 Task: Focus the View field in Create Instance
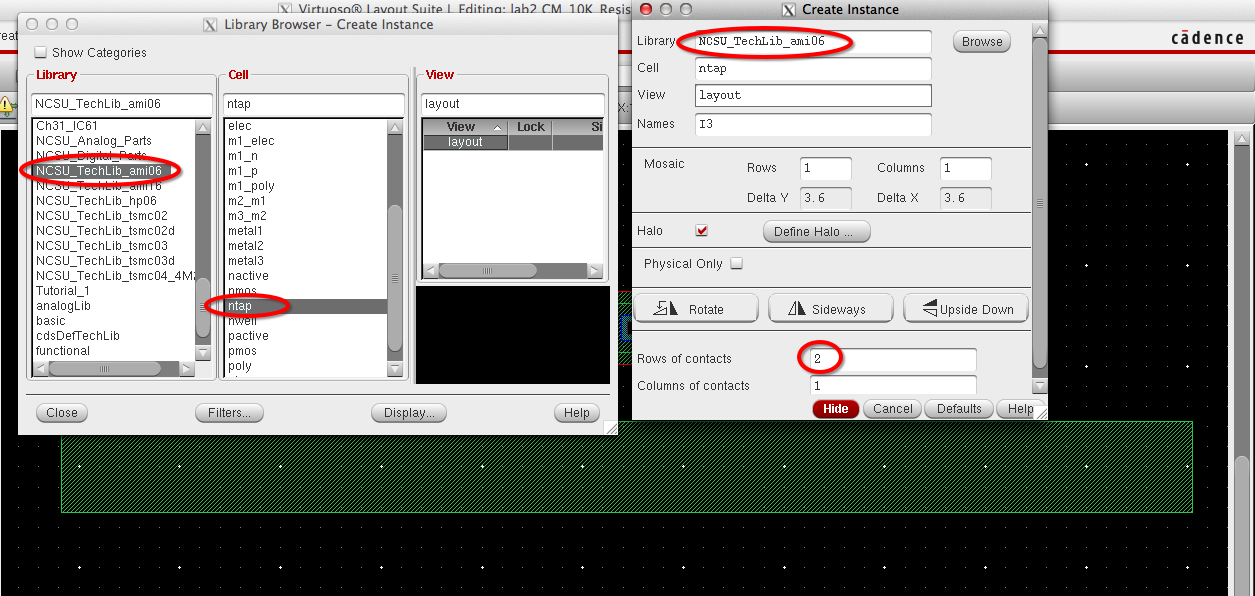click(x=813, y=95)
